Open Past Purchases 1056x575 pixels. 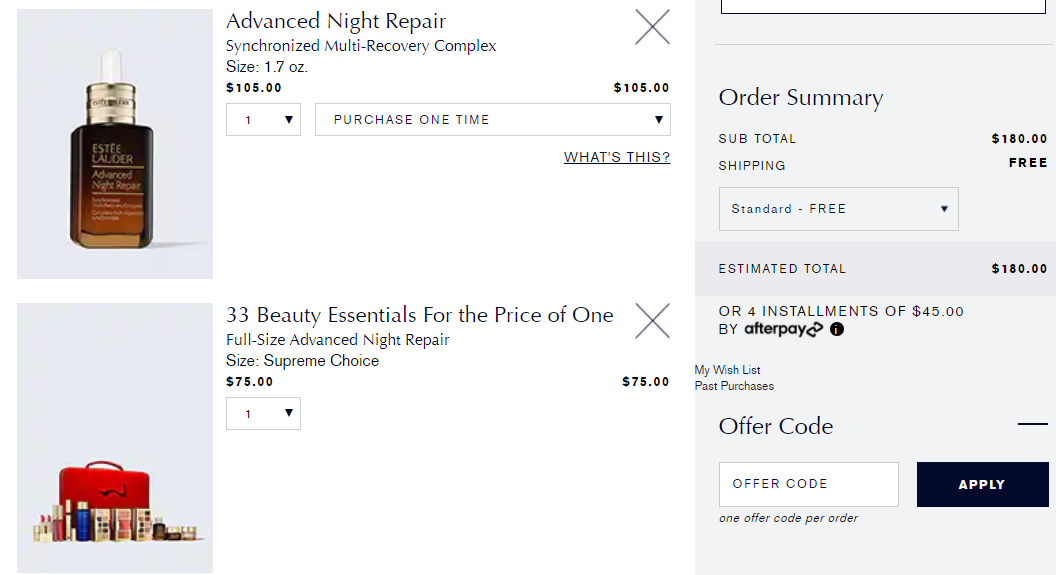(x=734, y=386)
